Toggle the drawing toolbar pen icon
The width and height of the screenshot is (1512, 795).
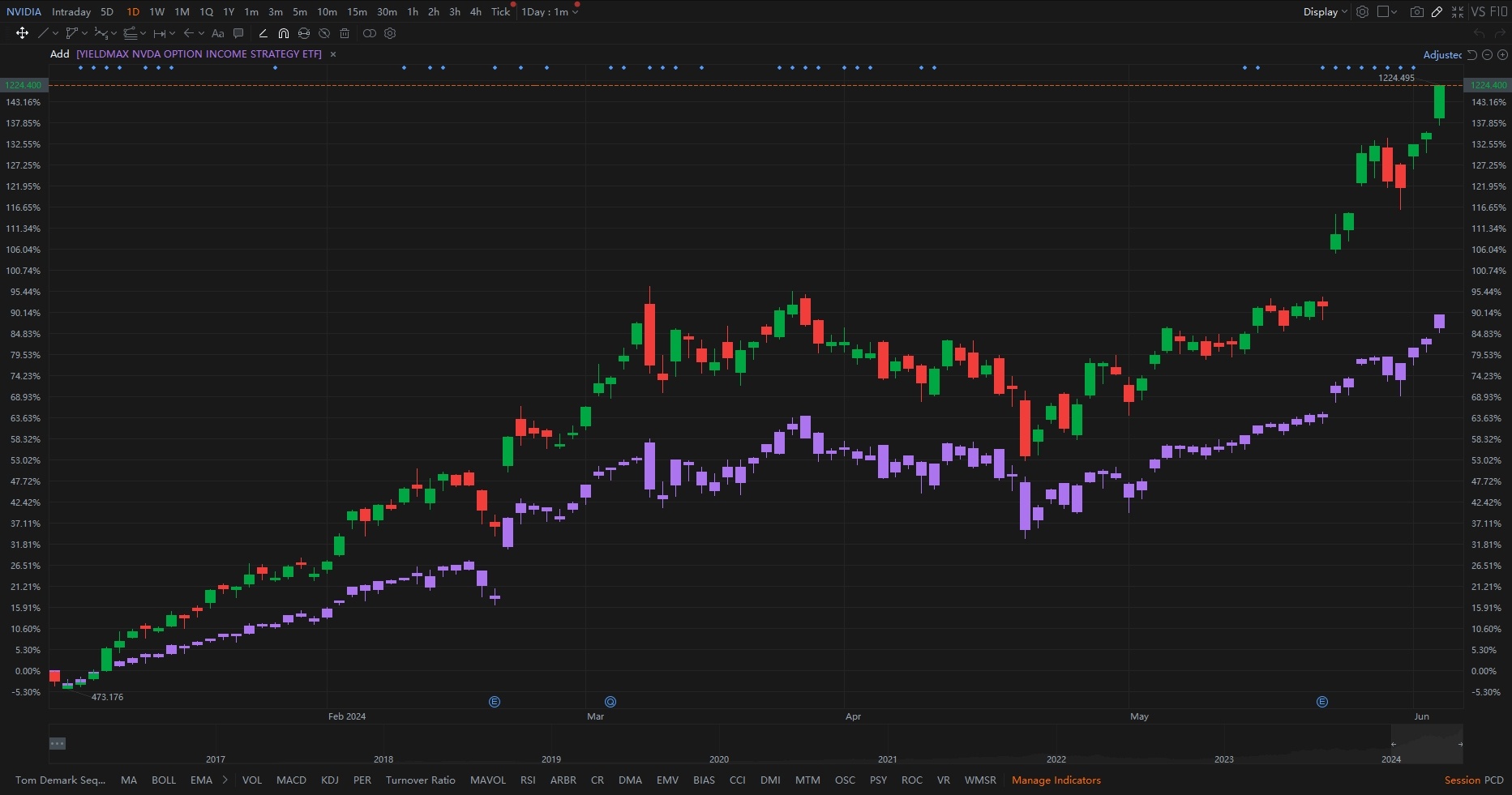pos(1437,11)
